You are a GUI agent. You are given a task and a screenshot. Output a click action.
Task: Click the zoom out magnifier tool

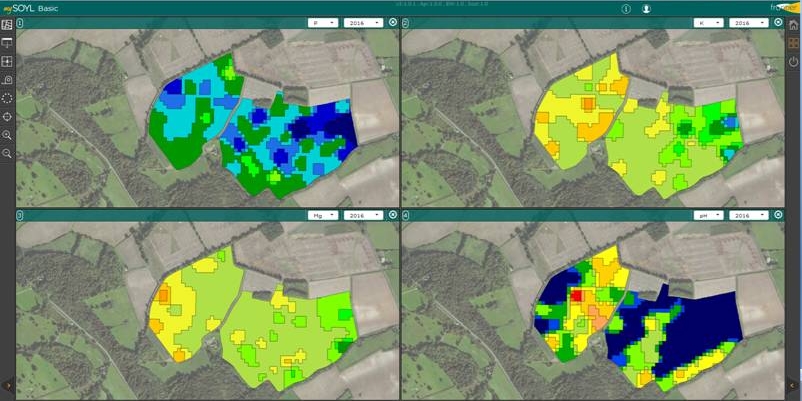tap(7, 153)
